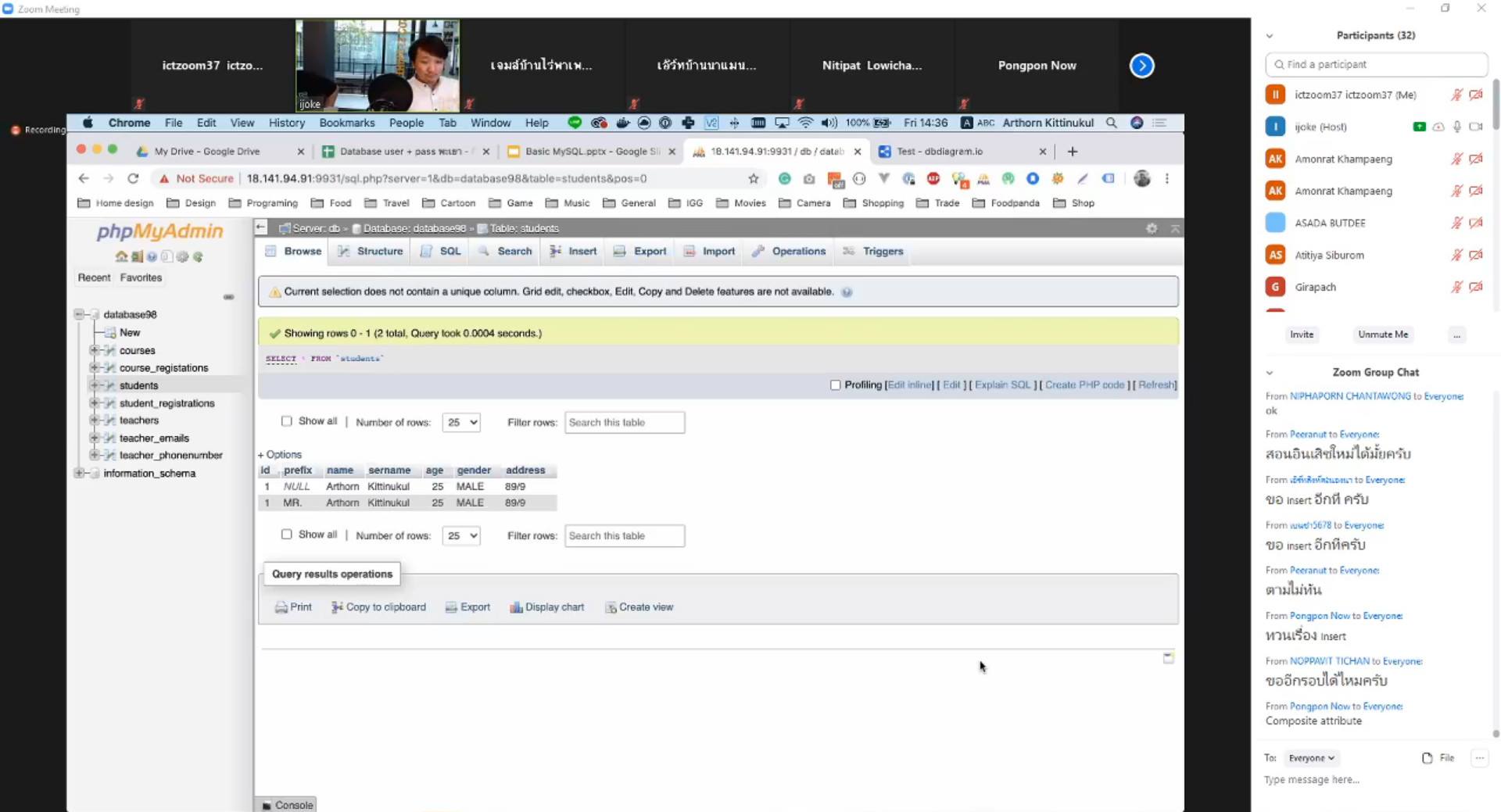Click the browser back arrow
Viewport: 1501px width, 812px height.
click(84, 178)
